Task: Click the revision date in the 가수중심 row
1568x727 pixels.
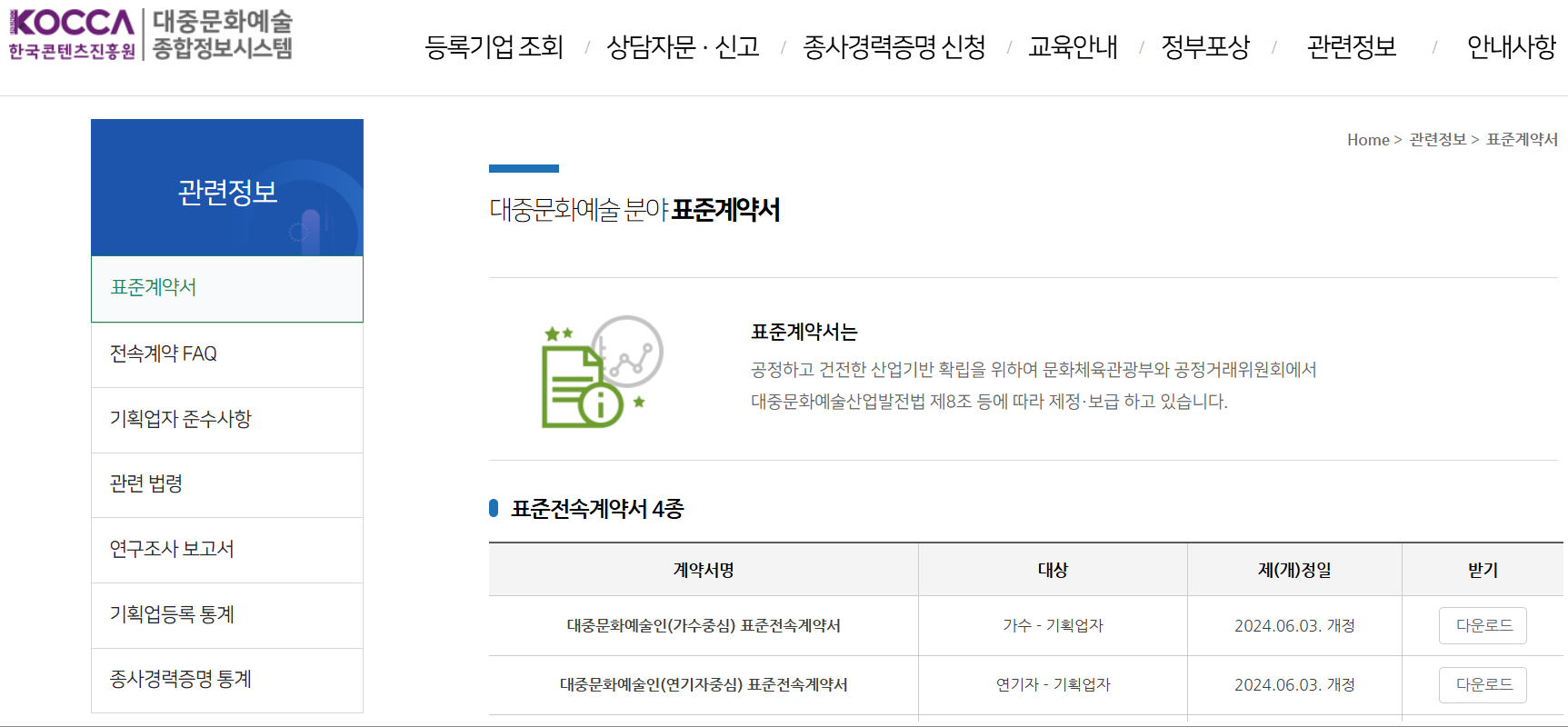Action: pos(1294,625)
